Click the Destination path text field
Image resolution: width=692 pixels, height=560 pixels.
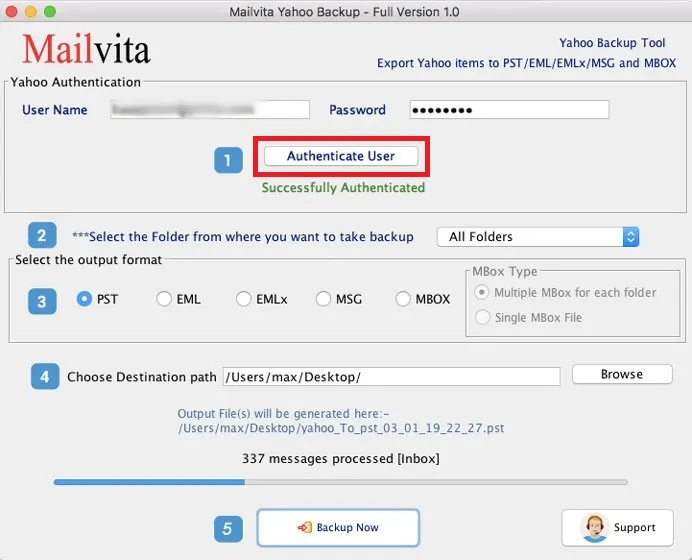pos(391,377)
